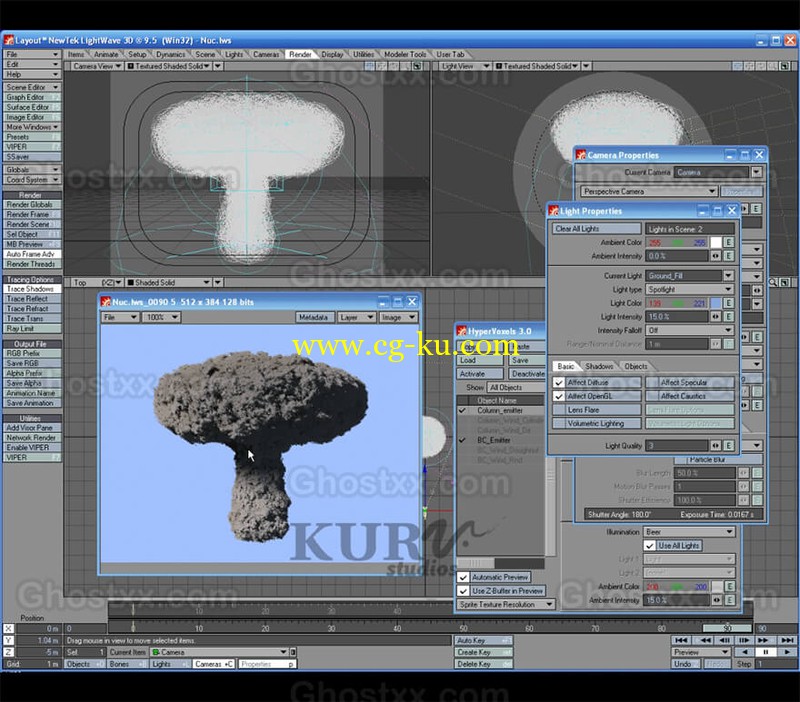
Task: Open the File menu in main sidebar
Action: pyautogui.click(x=32, y=55)
